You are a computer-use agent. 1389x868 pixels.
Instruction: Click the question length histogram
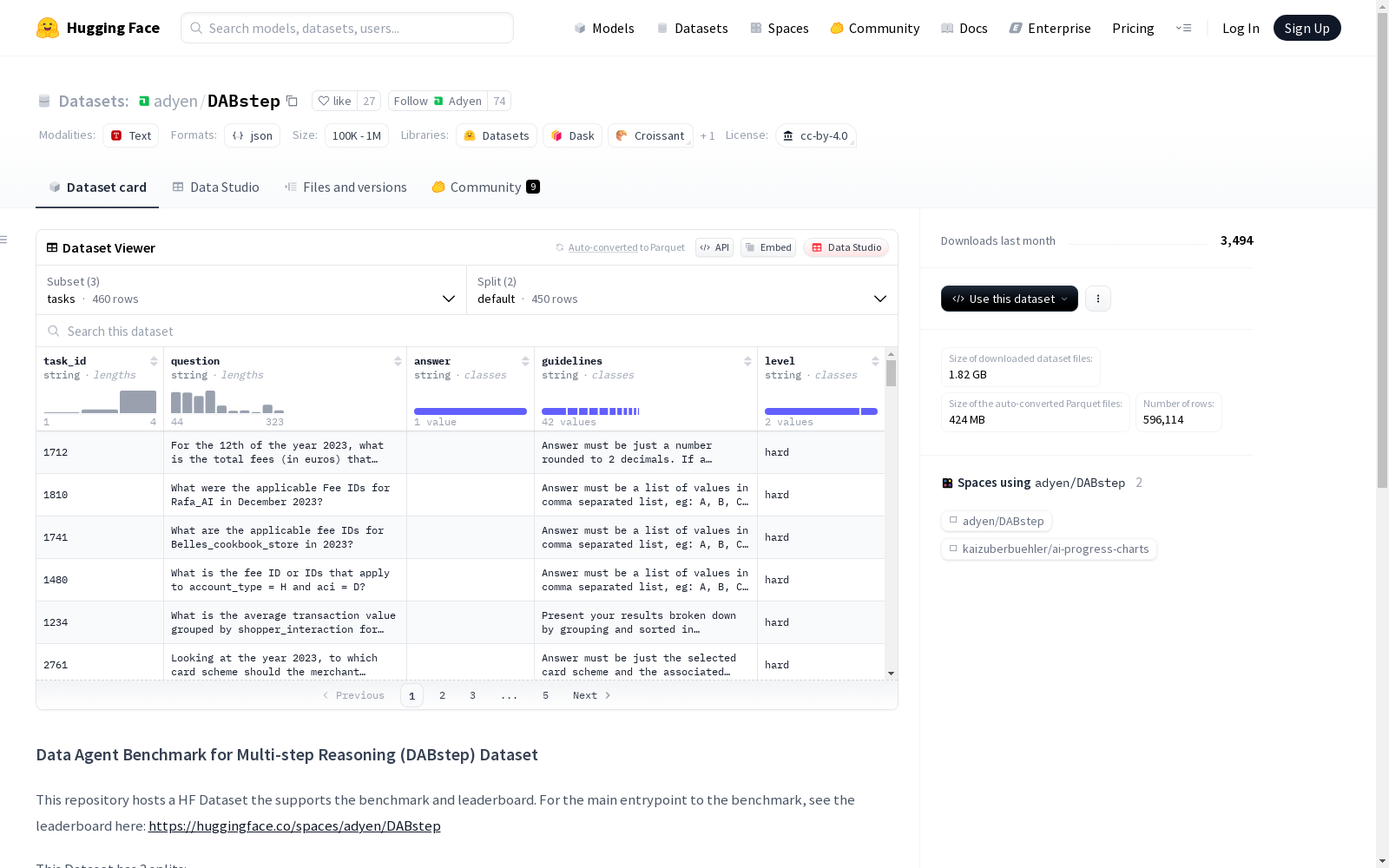click(227, 401)
